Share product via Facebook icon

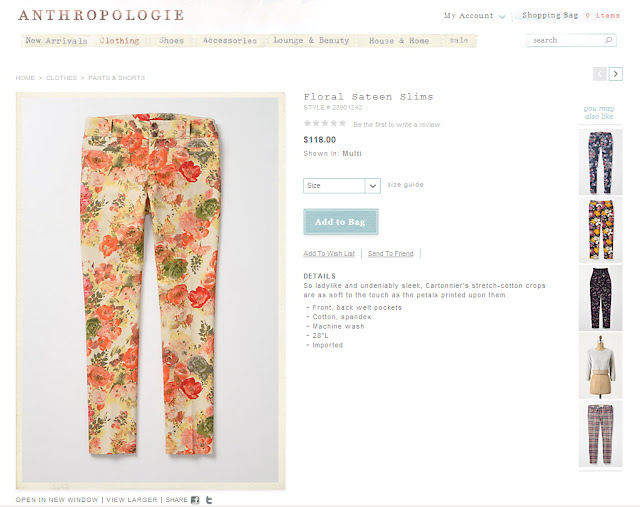pyautogui.click(x=196, y=500)
